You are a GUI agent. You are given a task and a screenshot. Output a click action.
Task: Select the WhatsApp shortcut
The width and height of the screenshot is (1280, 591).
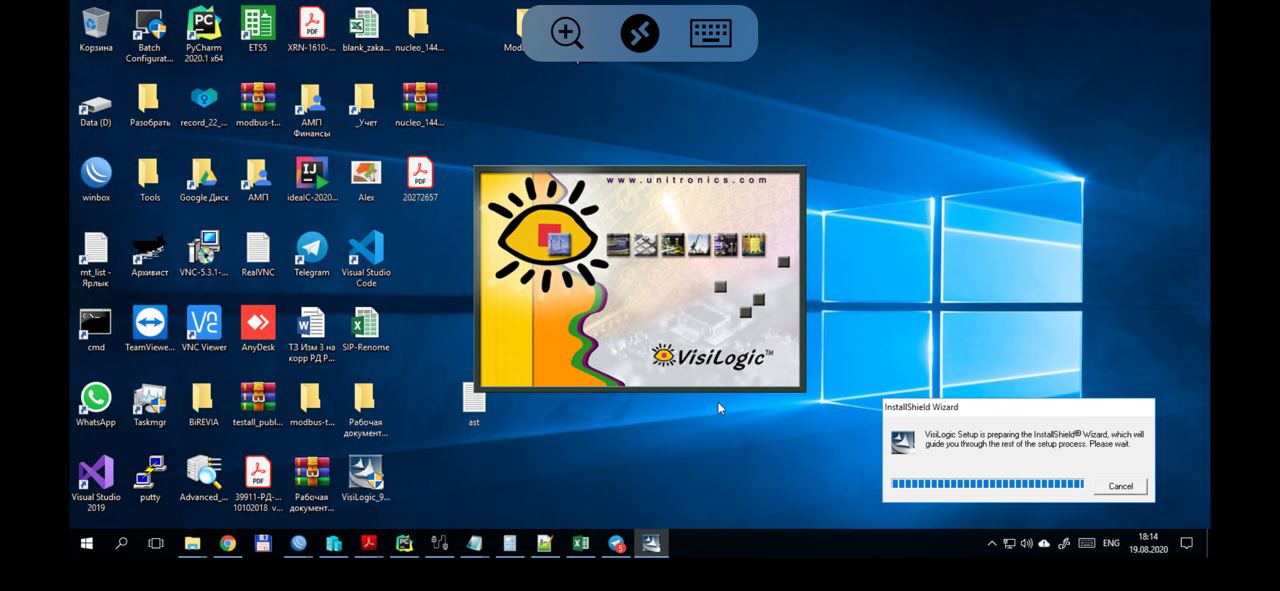click(x=96, y=404)
